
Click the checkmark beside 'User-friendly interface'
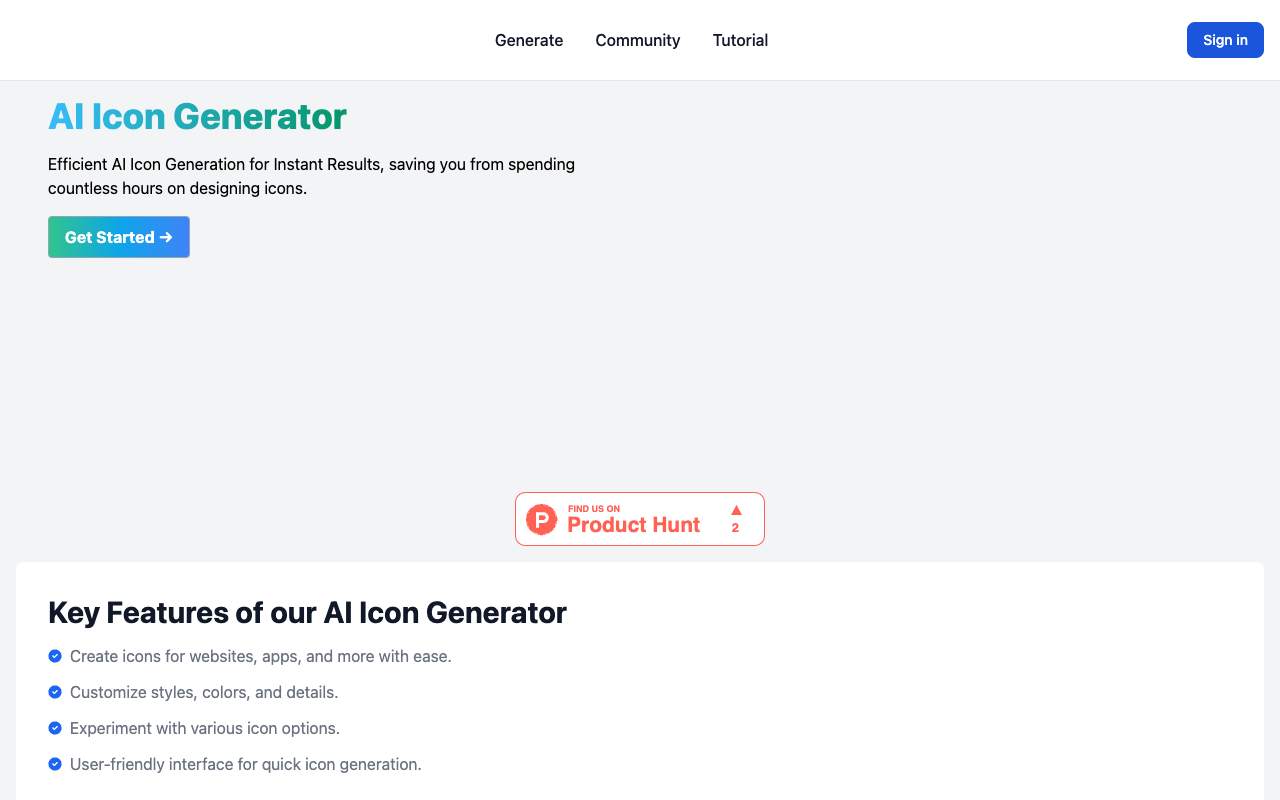[x=55, y=764]
